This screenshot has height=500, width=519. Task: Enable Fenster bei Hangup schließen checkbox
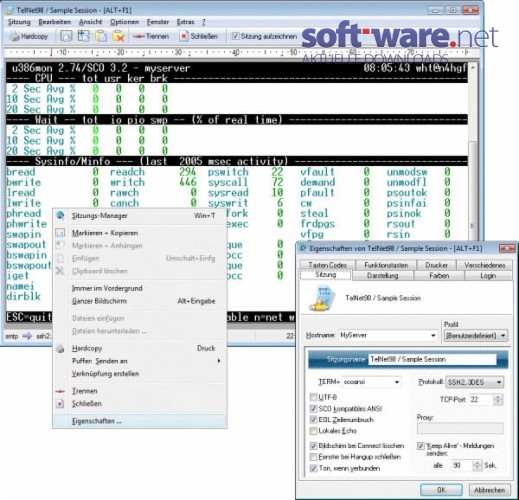click(x=313, y=457)
